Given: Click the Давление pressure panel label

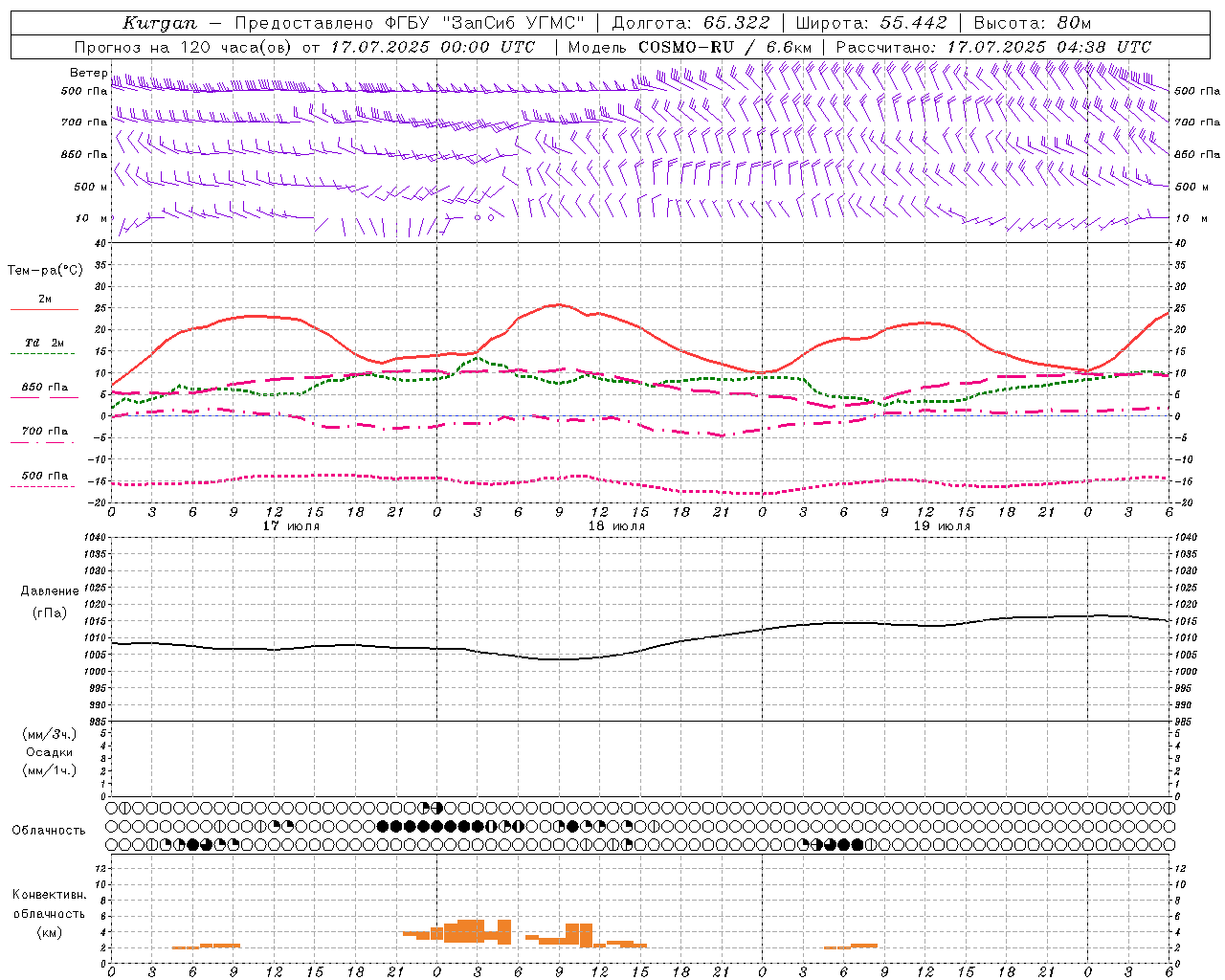Looking at the screenshot, I should (49, 591).
